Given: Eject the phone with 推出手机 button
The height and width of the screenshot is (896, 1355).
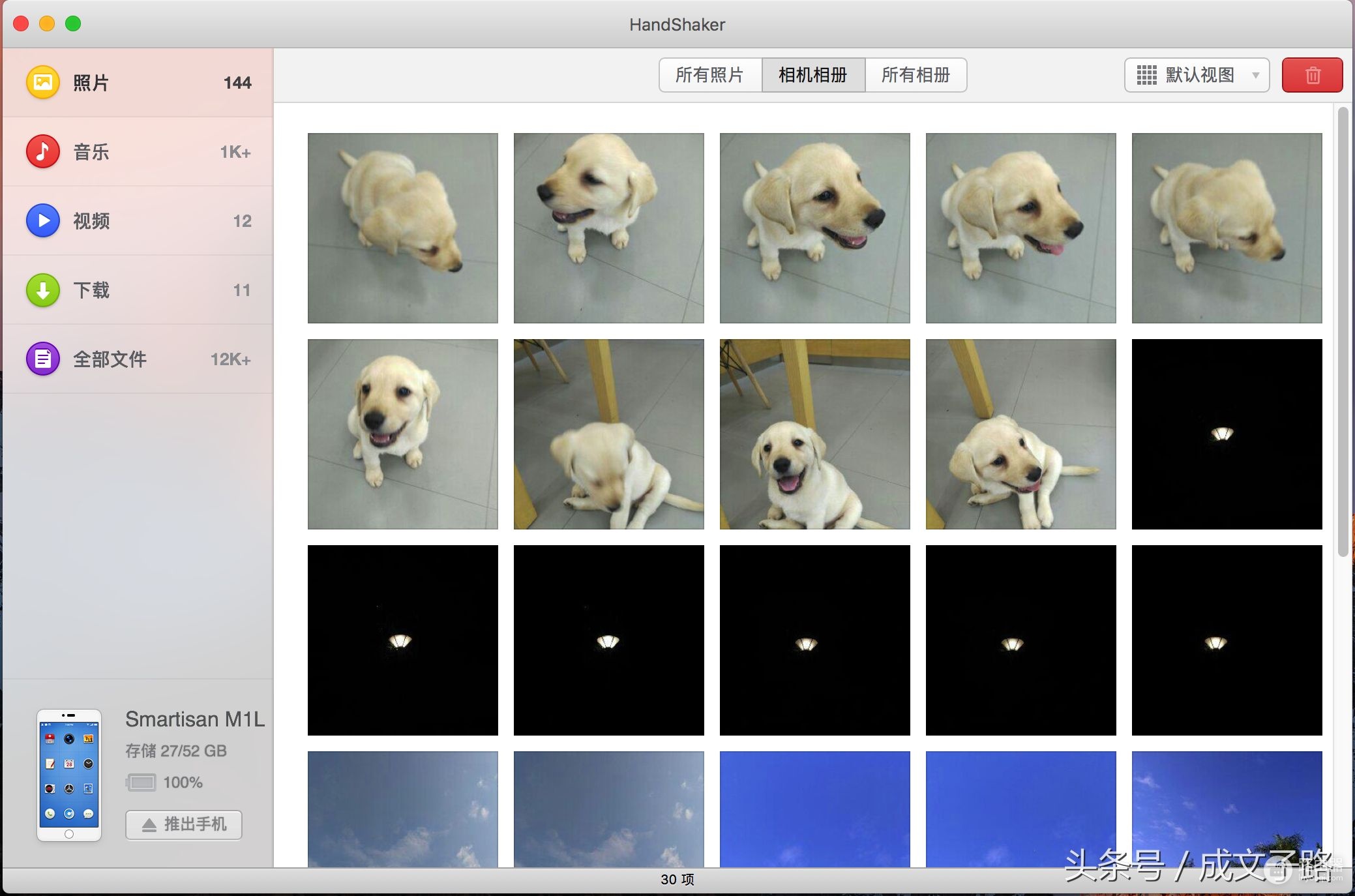Looking at the screenshot, I should coord(184,825).
